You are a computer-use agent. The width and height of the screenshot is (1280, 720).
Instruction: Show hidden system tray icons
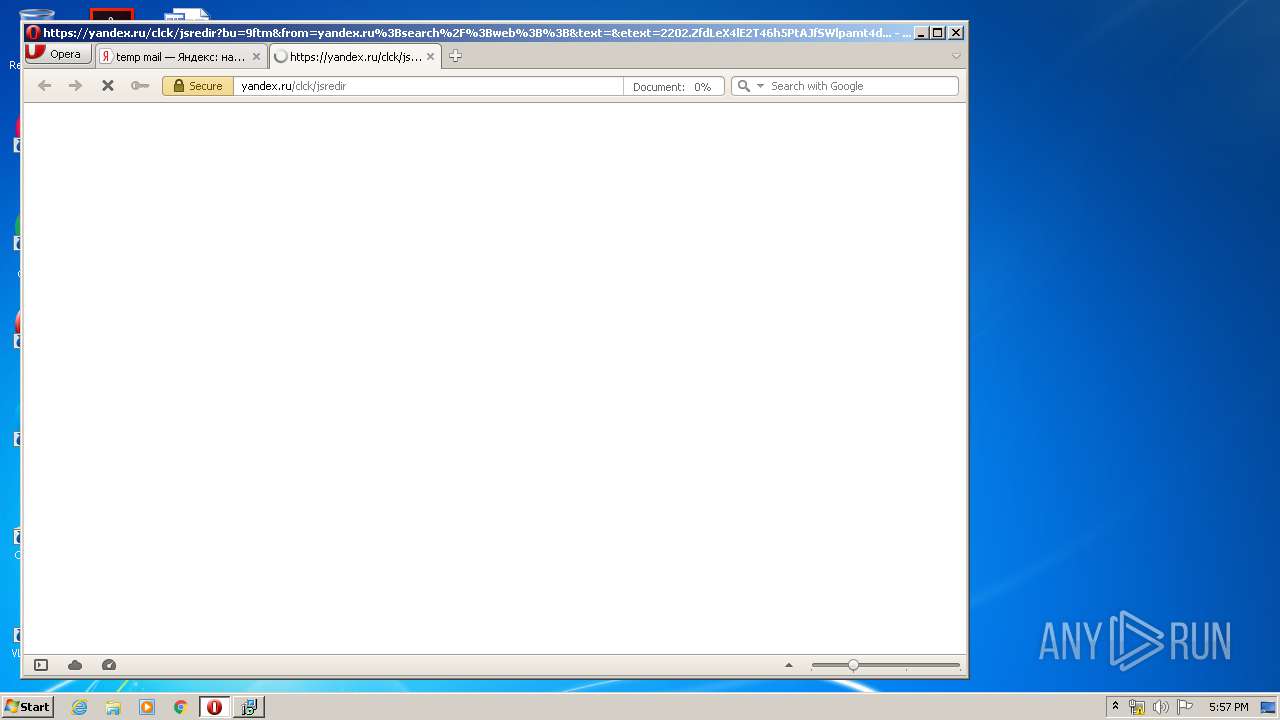[x=1116, y=707]
